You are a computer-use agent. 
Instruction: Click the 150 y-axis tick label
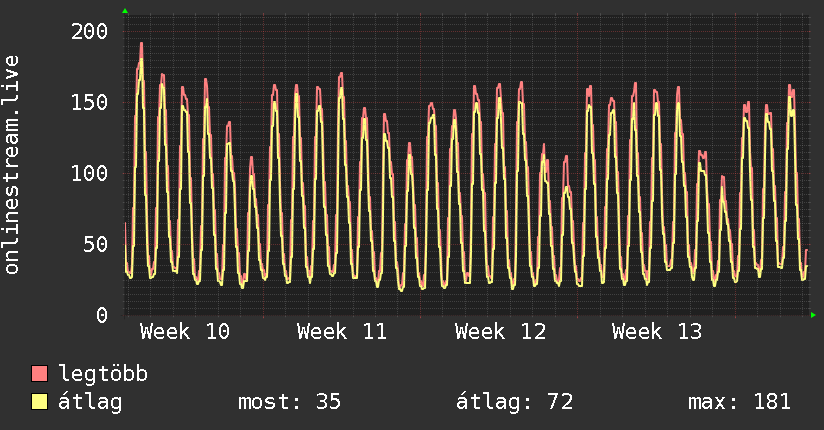[89, 102]
